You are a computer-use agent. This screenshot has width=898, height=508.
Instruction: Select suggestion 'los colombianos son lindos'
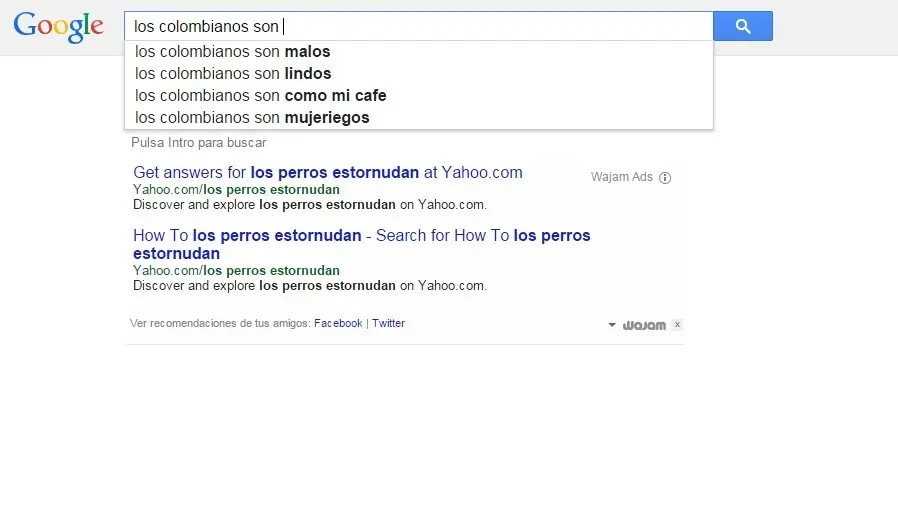tap(233, 74)
